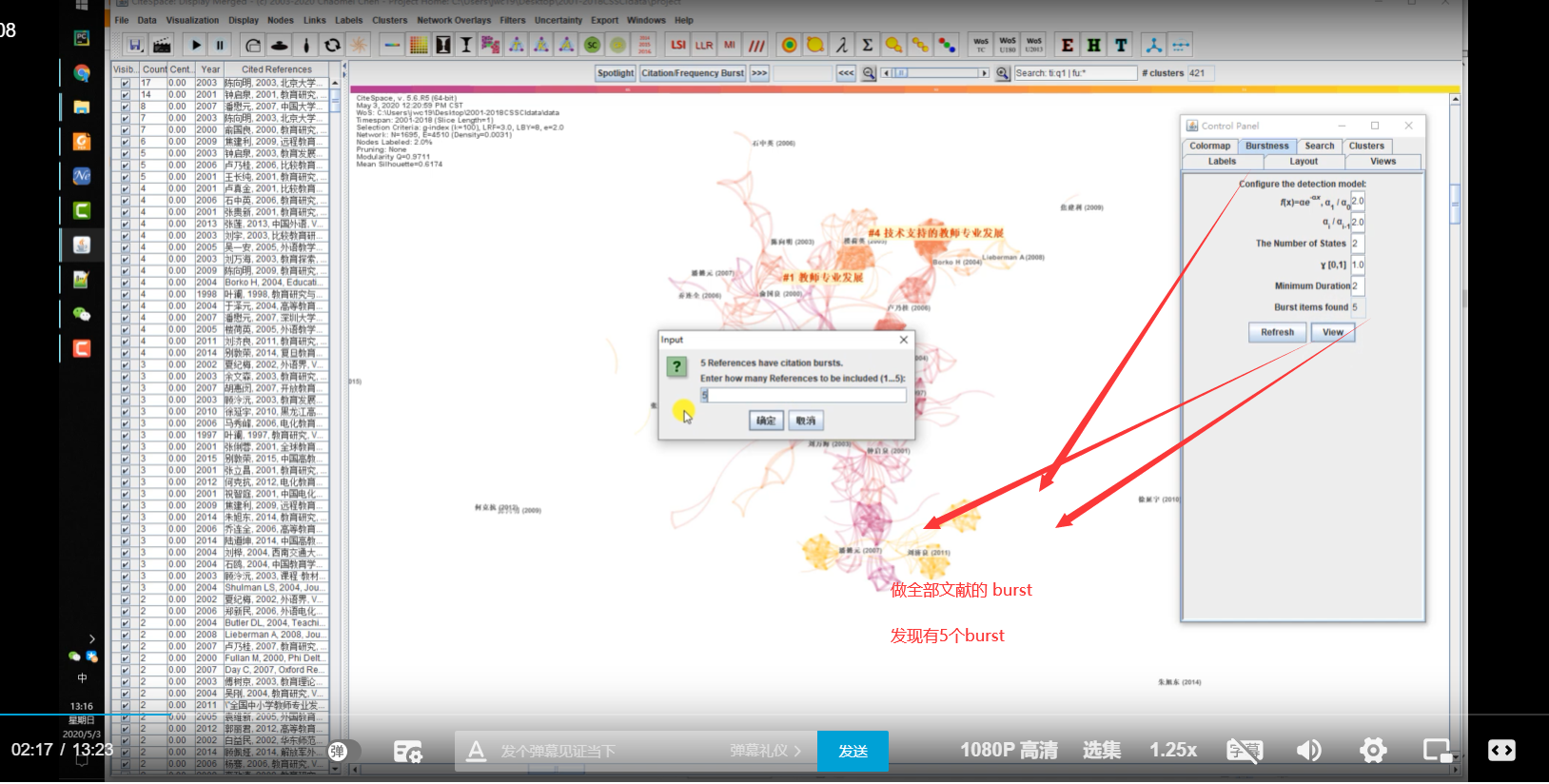Open danmaku settings icon in player

(408, 752)
